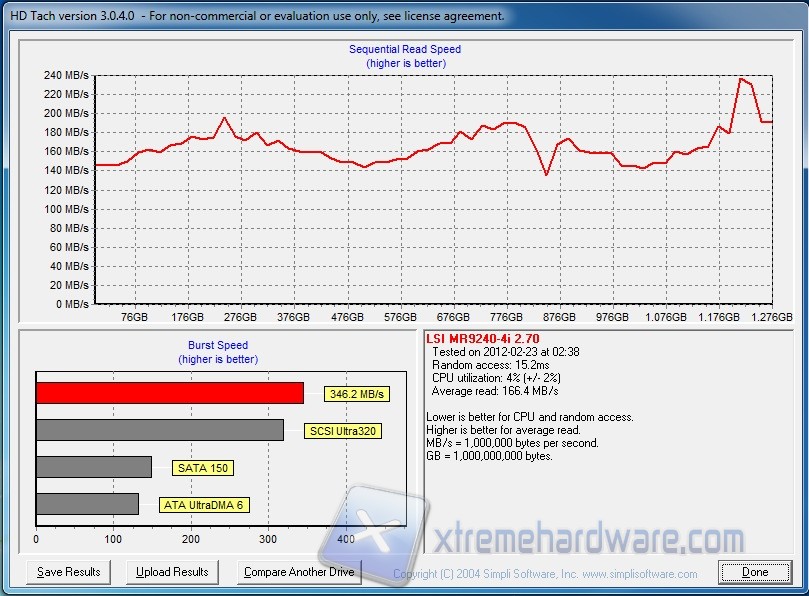Select the SCSI Ultra320 yellow label
The height and width of the screenshot is (596, 809).
click(x=344, y=431)
